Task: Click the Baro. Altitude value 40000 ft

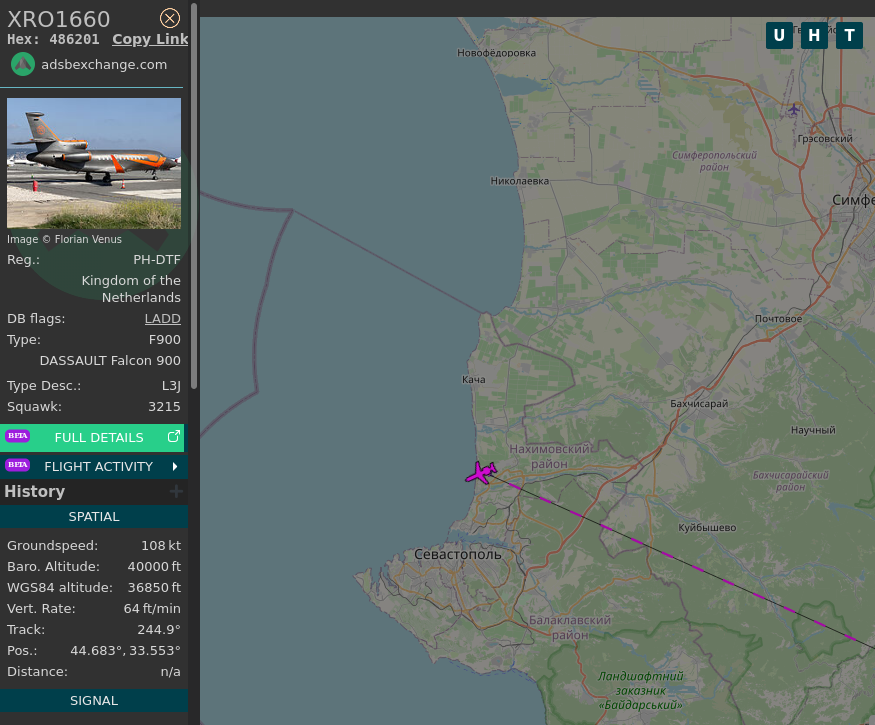Action: [x=154, y=566]
